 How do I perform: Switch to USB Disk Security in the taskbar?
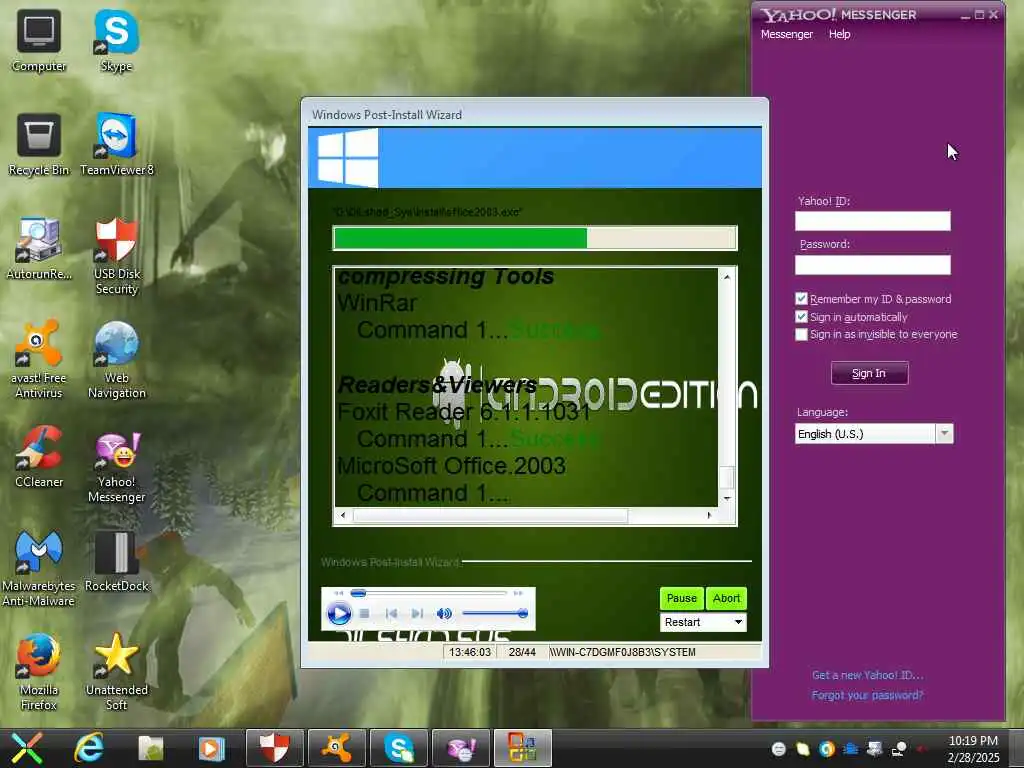tap(274, 748)
